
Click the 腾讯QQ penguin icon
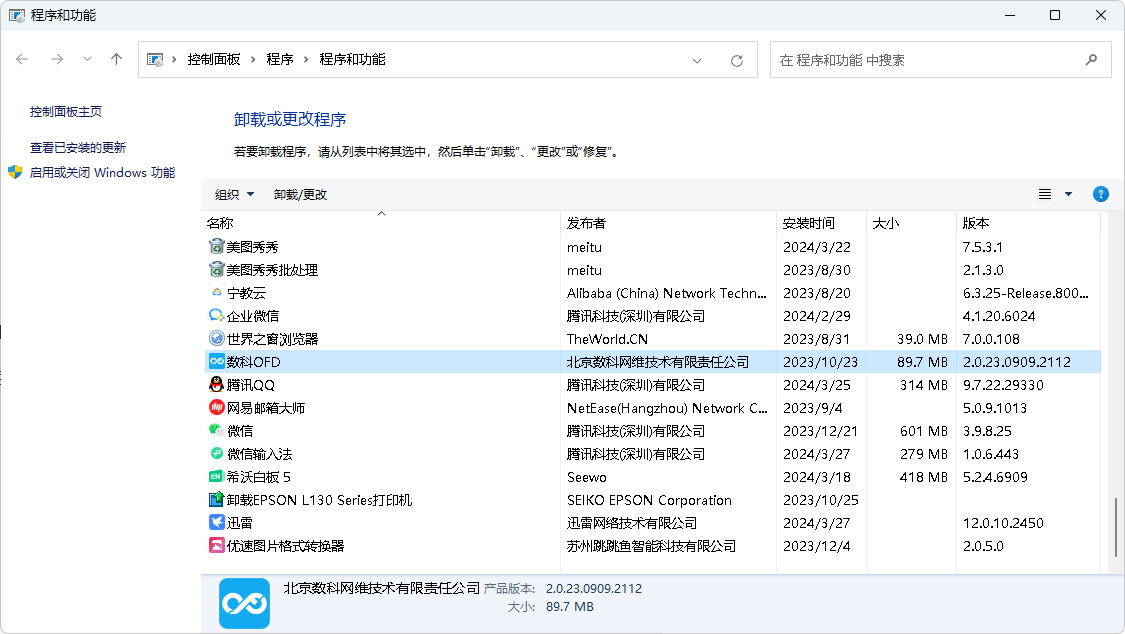click(x=216, y=384)
